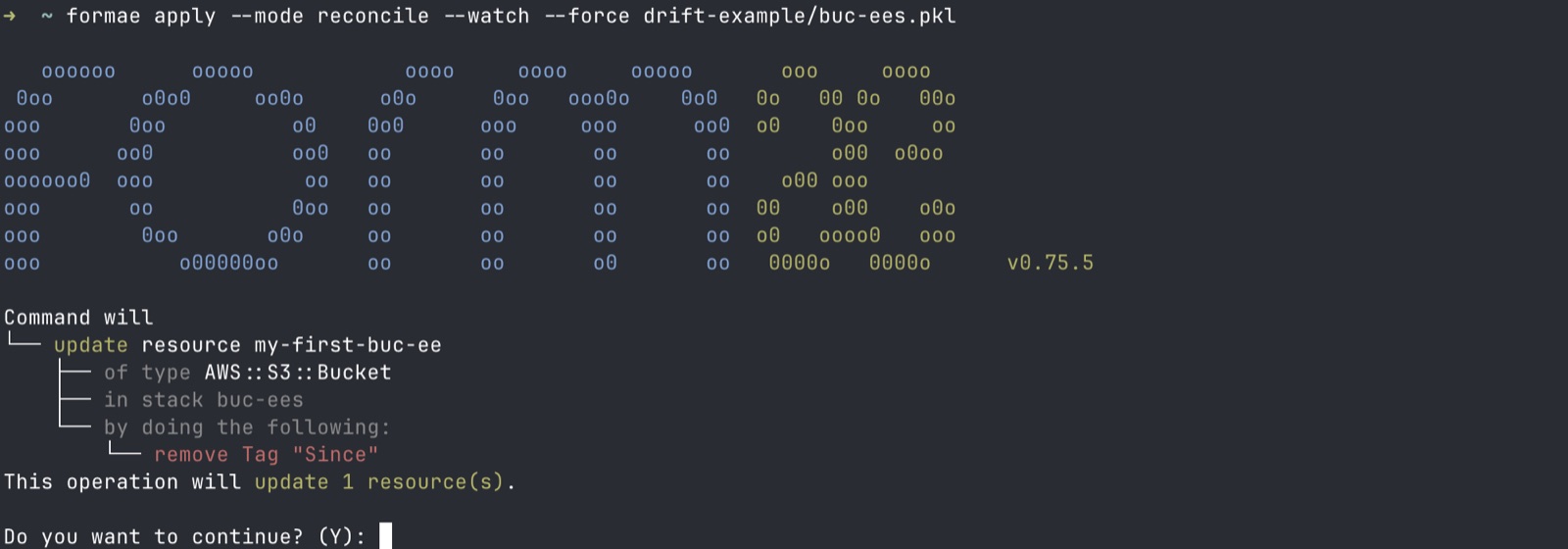Click the version label v0.75.5
Screen dimensions: 1568x549
coord(1051,263)
